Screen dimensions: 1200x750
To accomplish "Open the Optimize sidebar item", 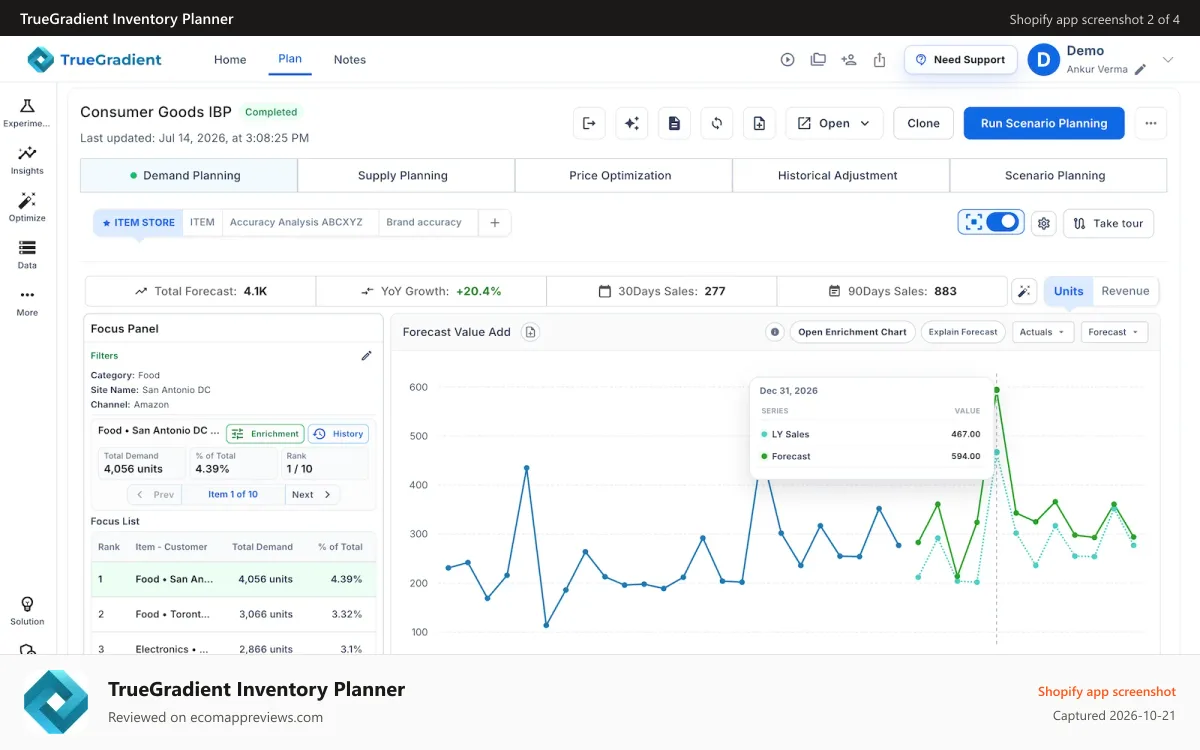I will [x=27, y=207].
